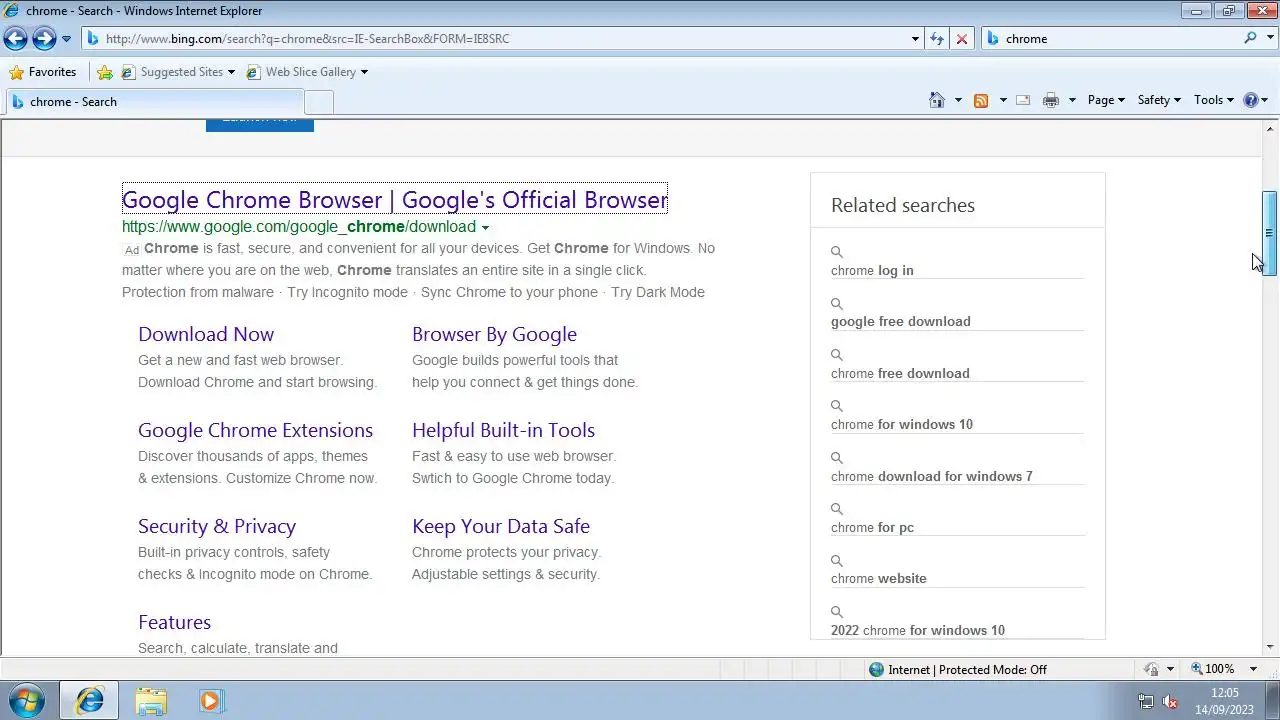Screen dimensions: 1280x720
Task: Click the Read Mail envelope icon
Action: [1023, 100]
